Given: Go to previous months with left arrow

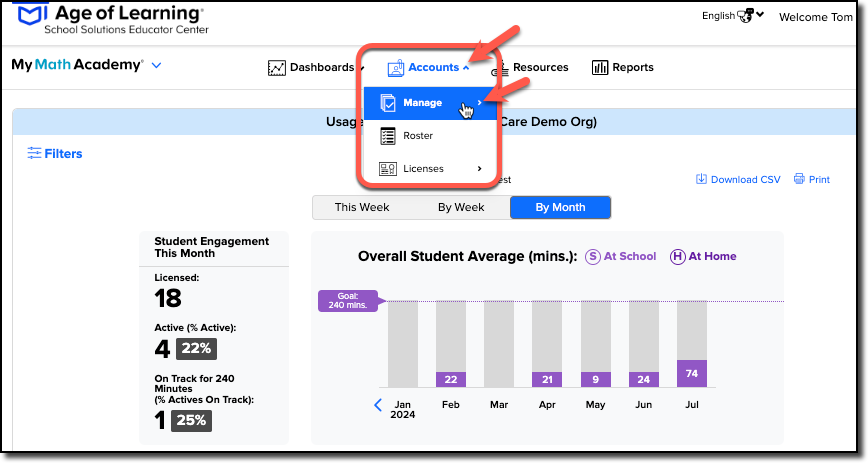Looking at the screenshot, I should click(378, 405).
